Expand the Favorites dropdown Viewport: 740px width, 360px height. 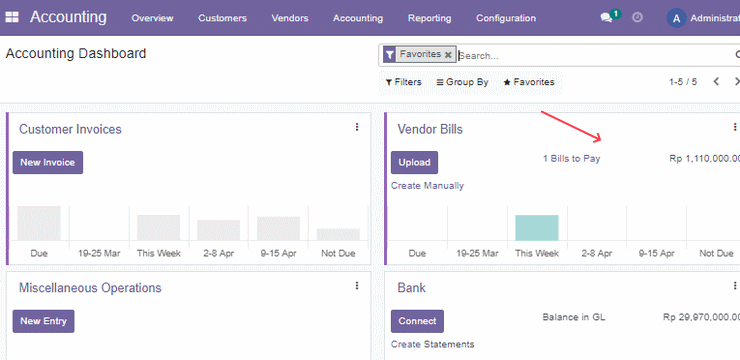point(529,82)
